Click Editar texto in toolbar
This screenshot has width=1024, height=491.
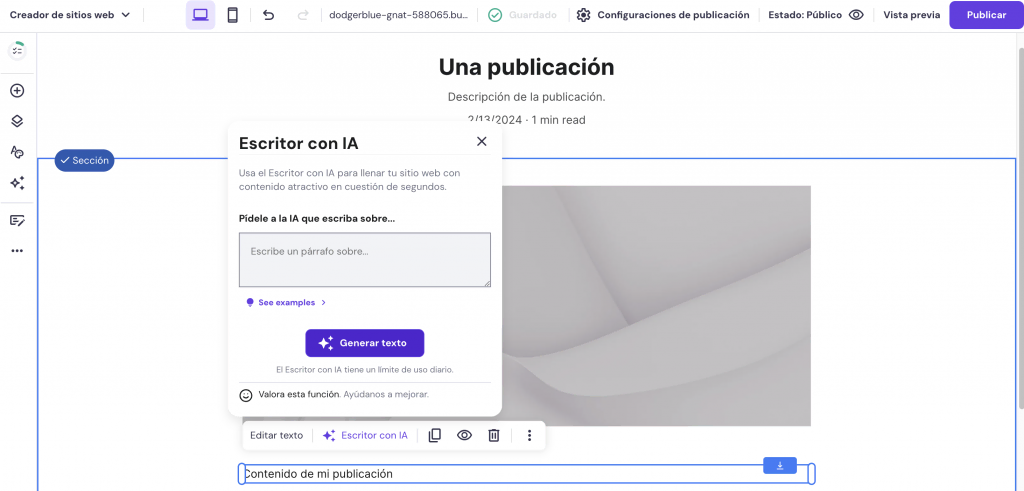coord(277,436)
